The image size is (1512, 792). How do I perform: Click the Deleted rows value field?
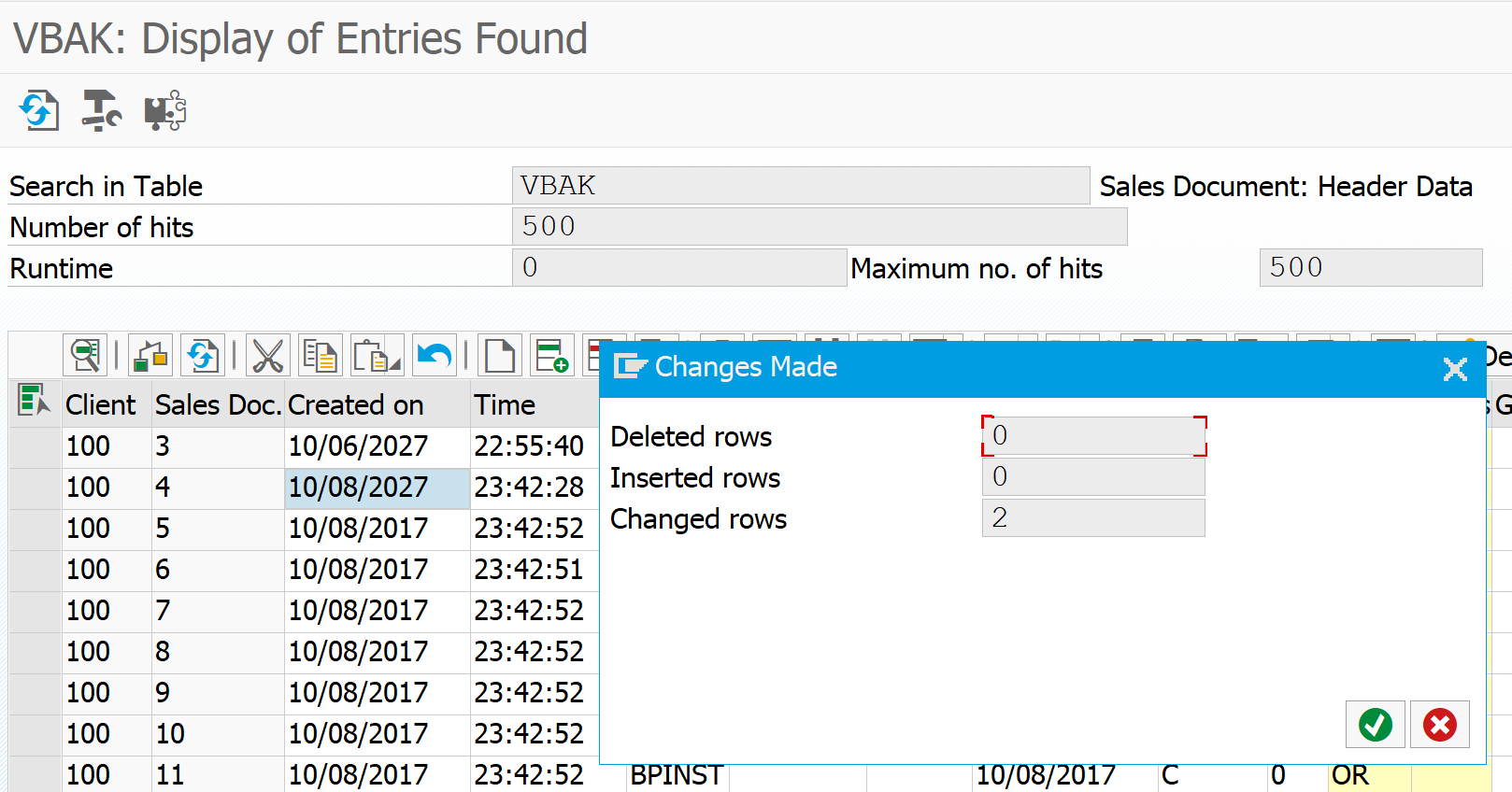[x=1093, y=436]
